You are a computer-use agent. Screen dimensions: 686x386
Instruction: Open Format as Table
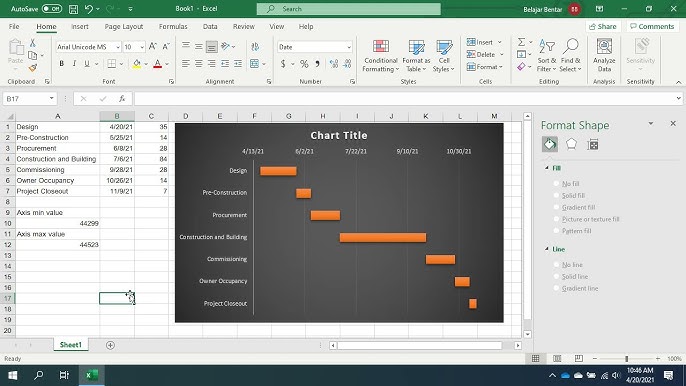click(416, 56)
